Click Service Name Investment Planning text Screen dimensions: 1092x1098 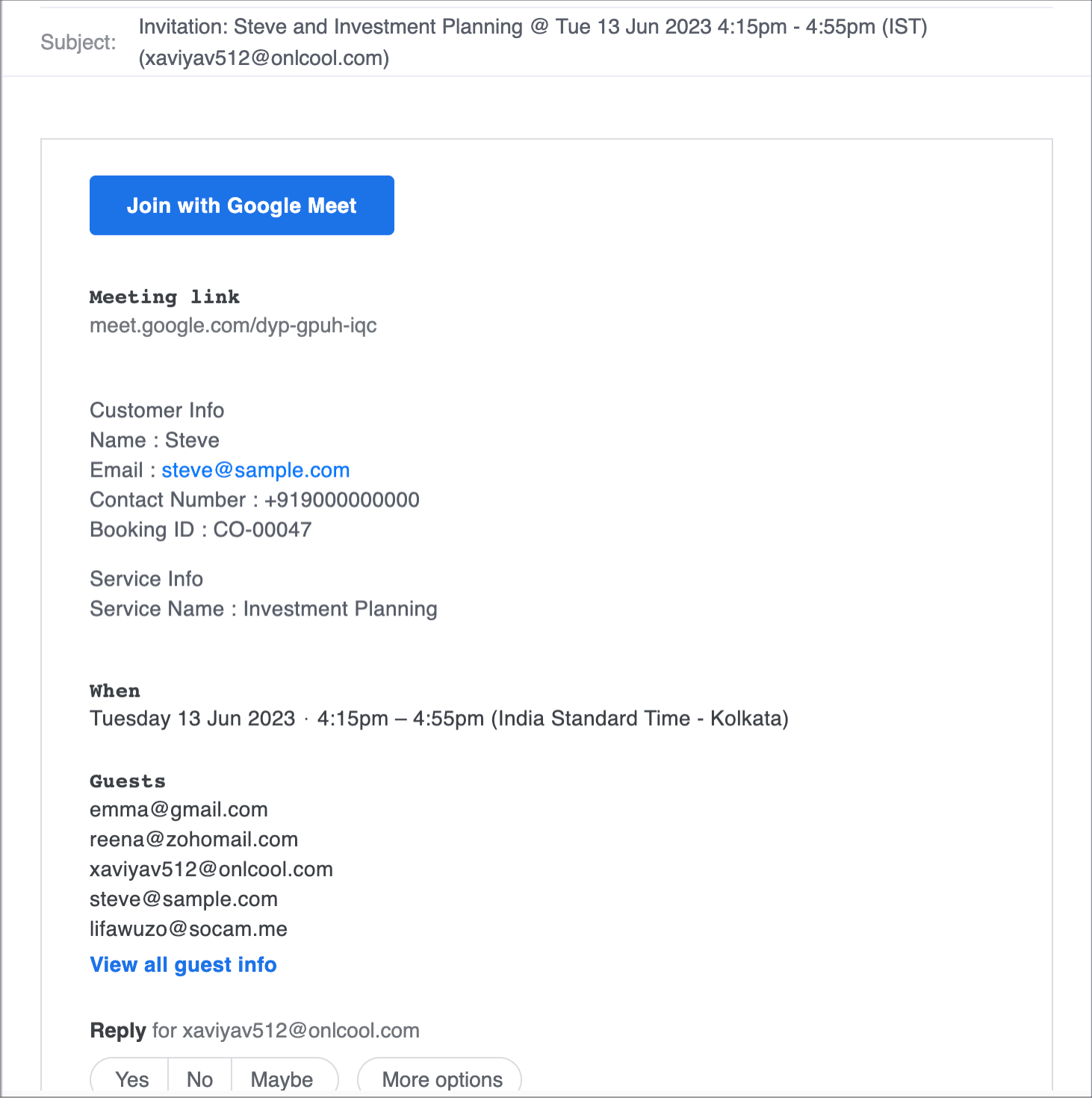[263, 609]
